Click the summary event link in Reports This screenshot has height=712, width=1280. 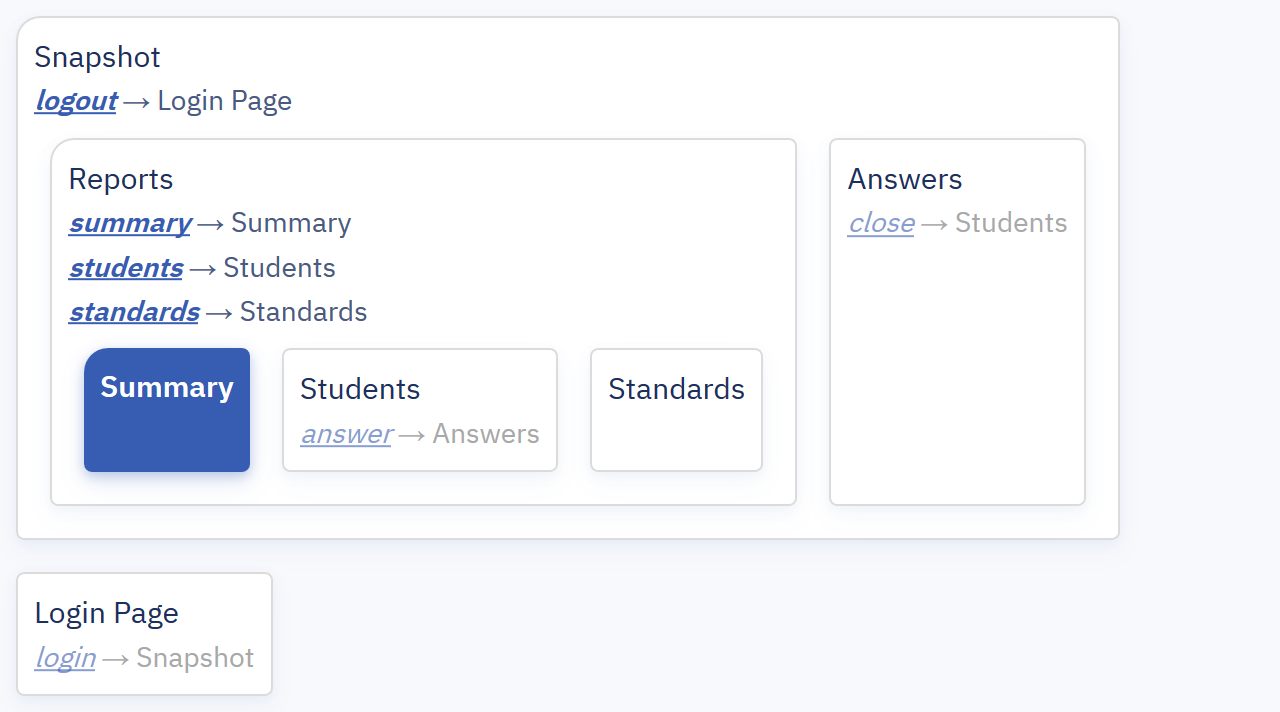[130, 223]
